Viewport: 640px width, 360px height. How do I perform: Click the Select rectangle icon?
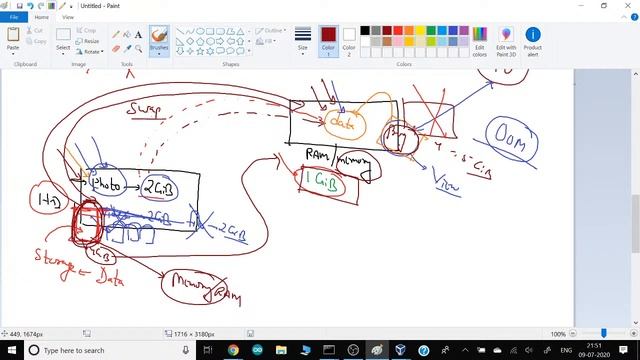(63, 34)
